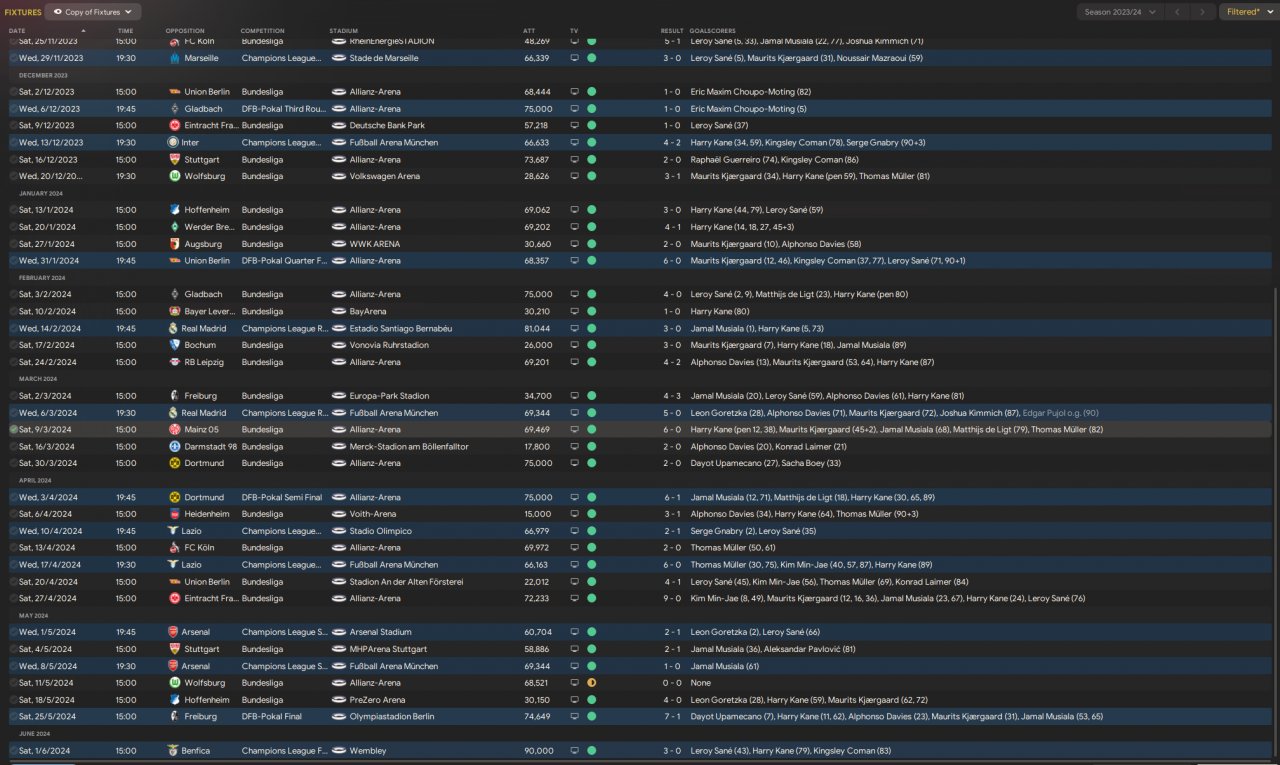Open the Darmstadt 98 opposition link
This screenshot has width=1280, height=765.
click(210, 446)
